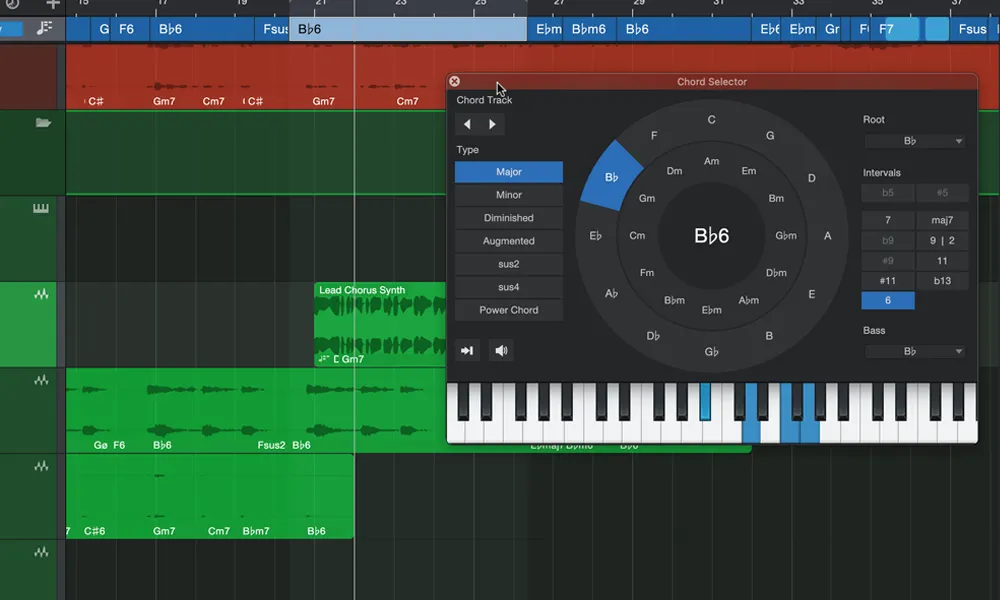
Task: Choose Bbm on the inner wheel
Action: tap(674, 300)
